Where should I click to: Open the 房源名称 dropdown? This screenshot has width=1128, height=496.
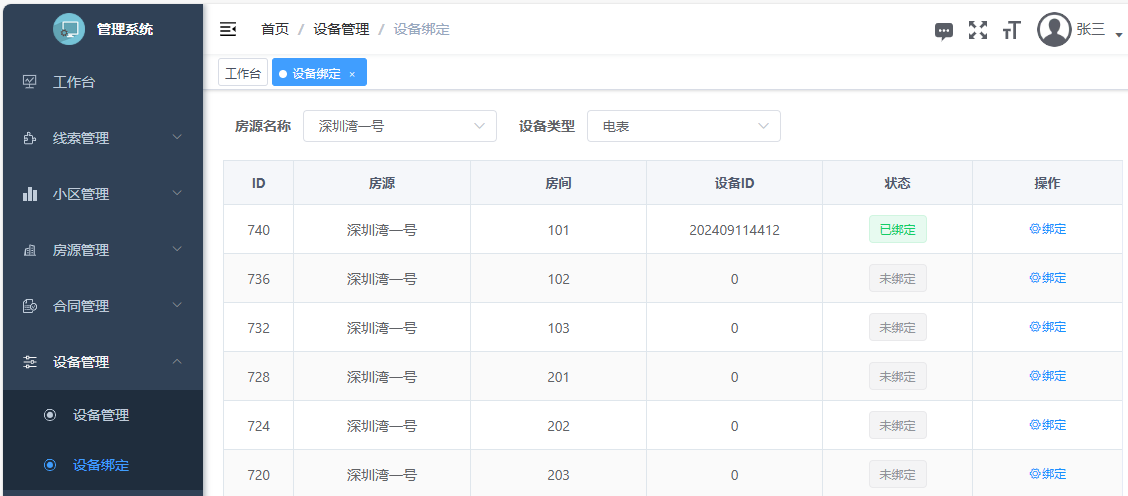[399, 126]
